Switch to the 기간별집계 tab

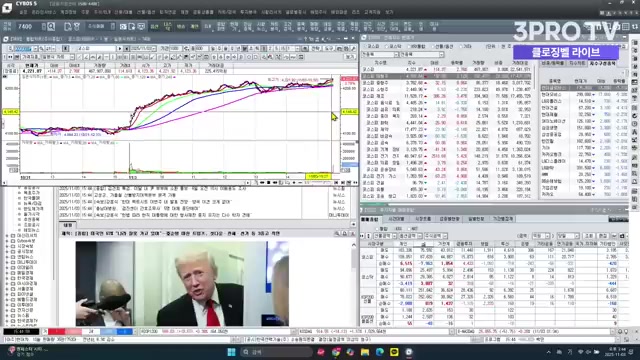point(502,219)
